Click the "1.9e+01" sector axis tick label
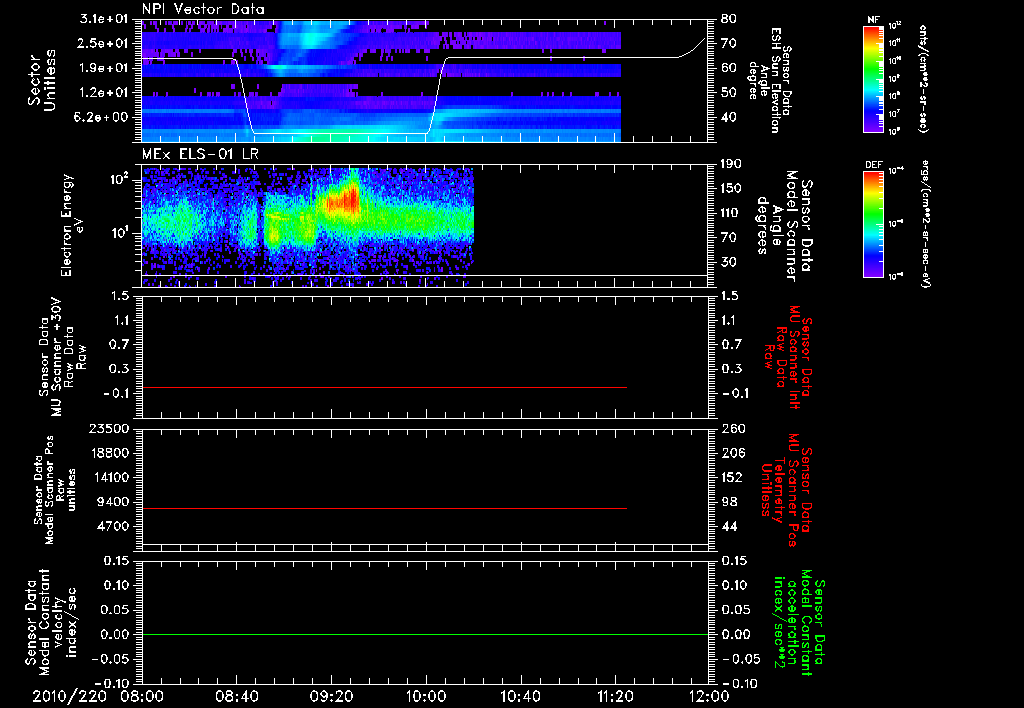 103,68
